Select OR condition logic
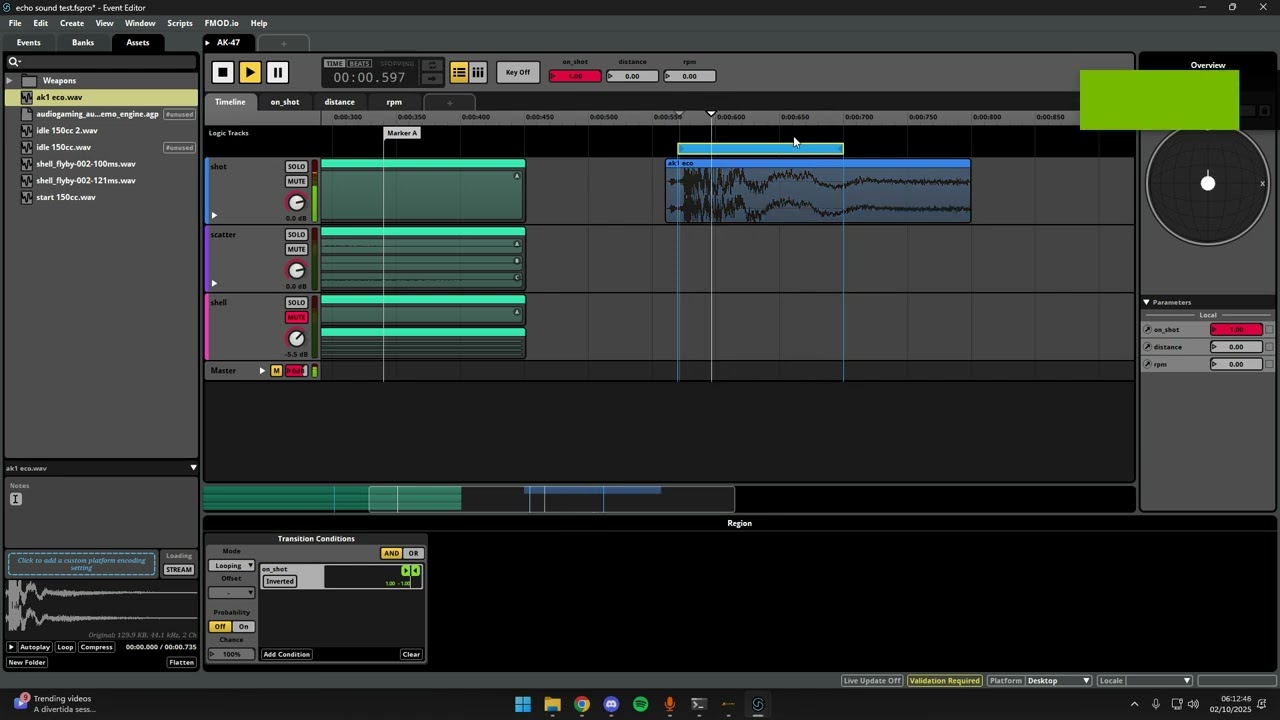Screen dimensions: 1280x720 413,553
